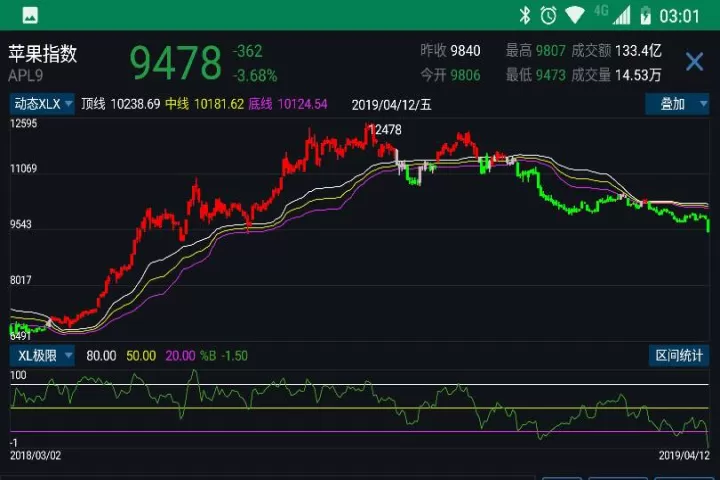720x480 pixels.
Task: Tap the latest green candle at chart's right edge
Action: pos(708,225)
